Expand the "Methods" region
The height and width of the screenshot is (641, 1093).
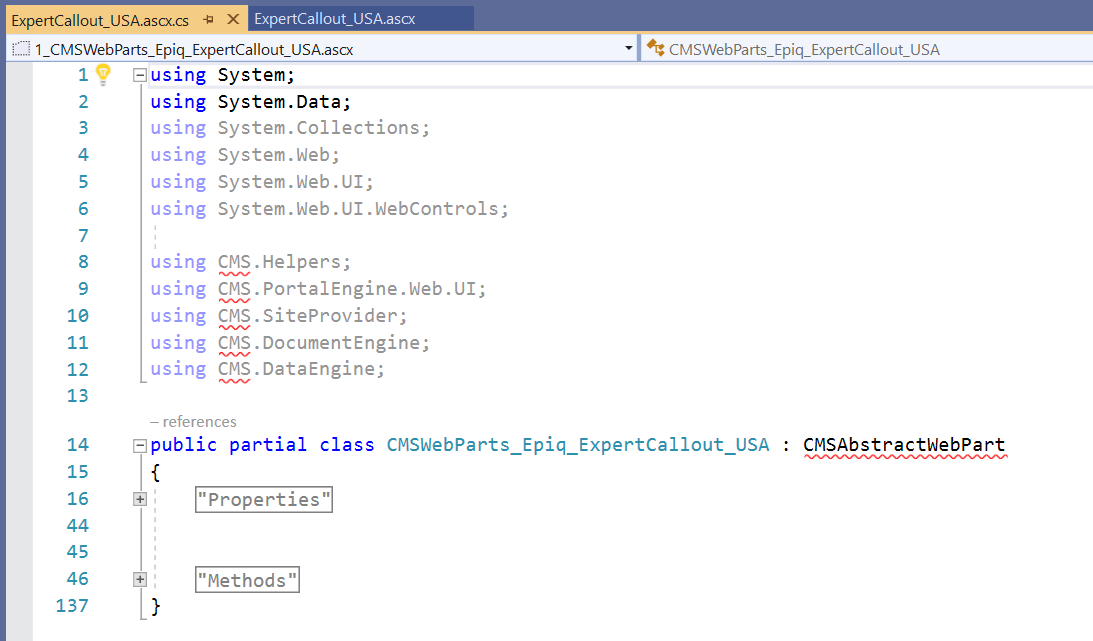140,579
